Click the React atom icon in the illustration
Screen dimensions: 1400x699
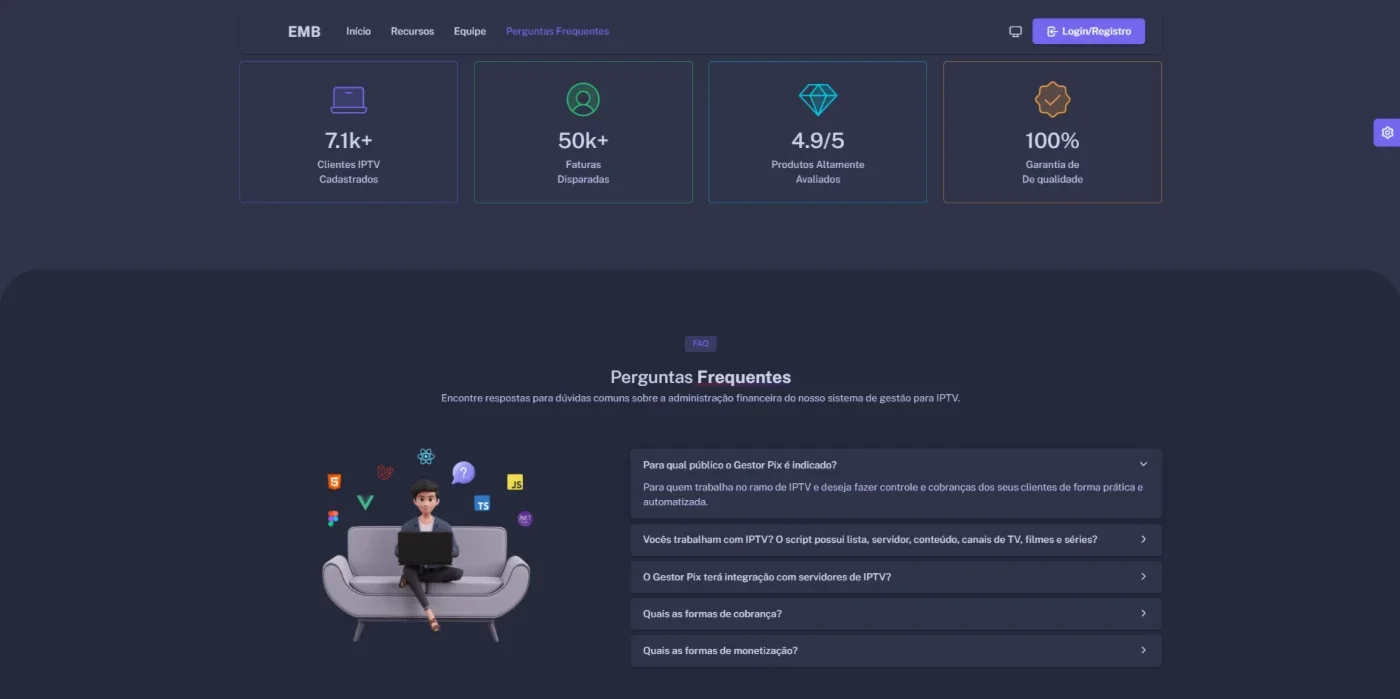click(426, 456)
